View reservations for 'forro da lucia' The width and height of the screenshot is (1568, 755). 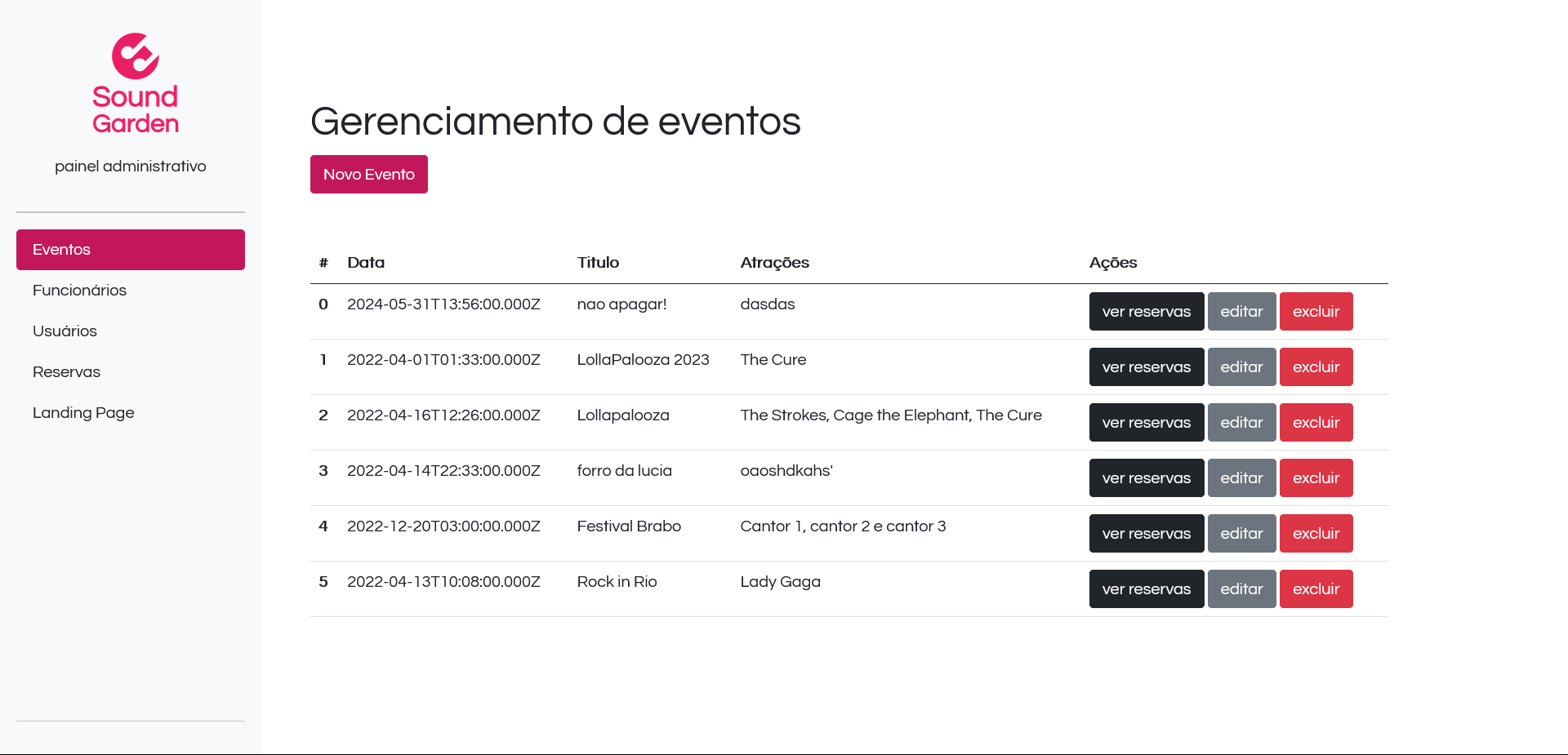coord(1147,477)
